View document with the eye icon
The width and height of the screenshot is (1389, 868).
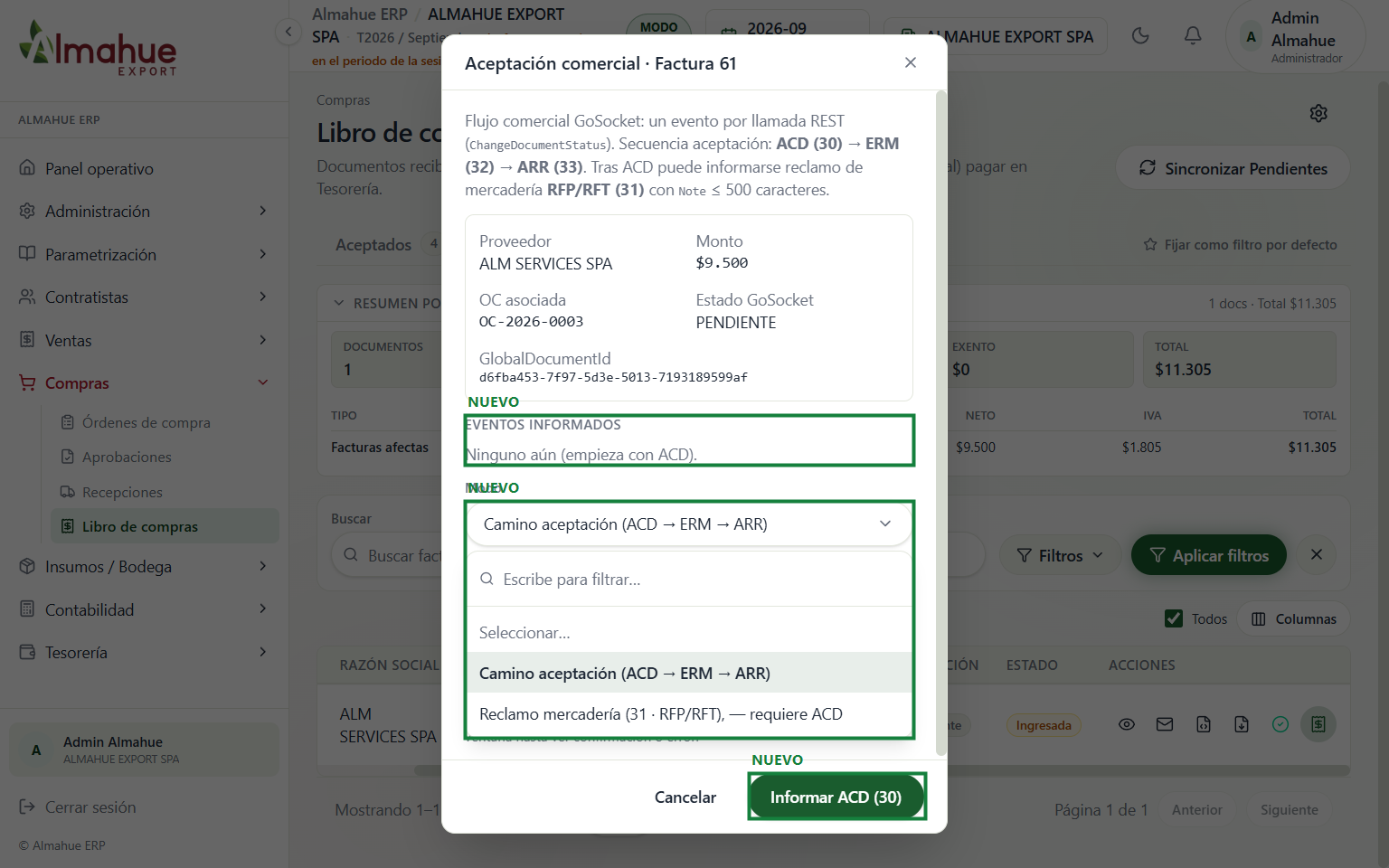click(1127, 724)
